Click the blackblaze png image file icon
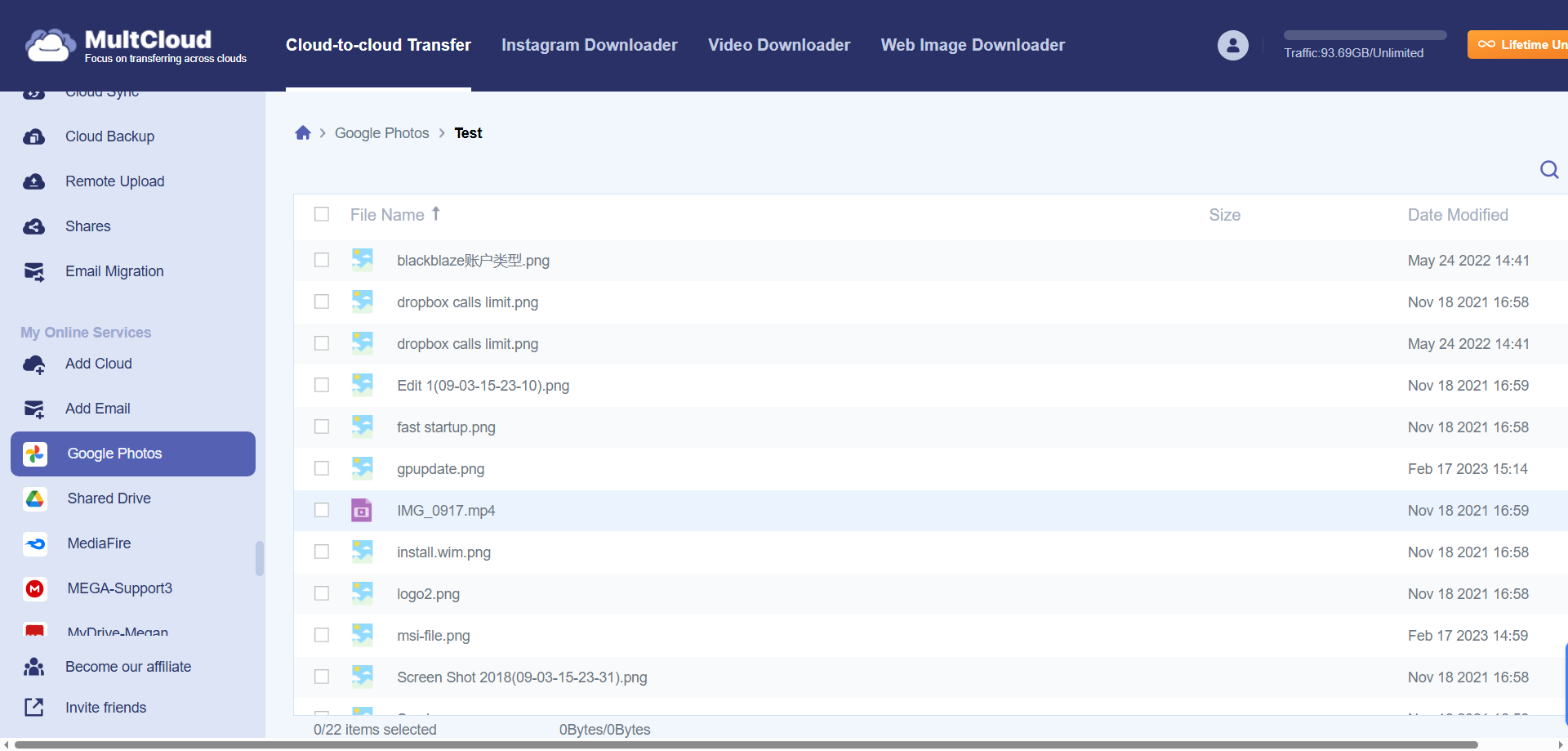 coord(362,260)
